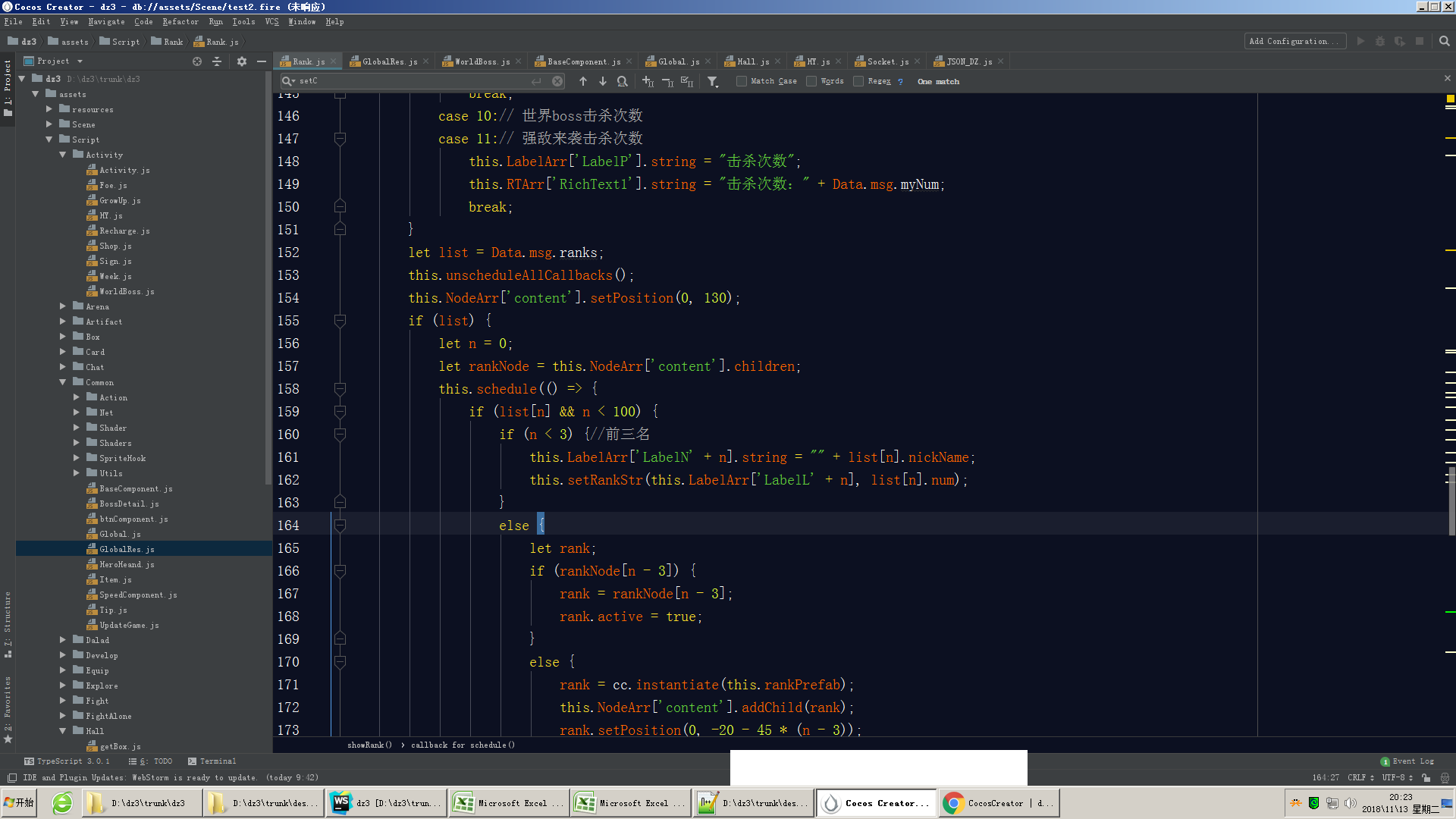Click the IDE search magnifier icon

[x=1444, y=42]
